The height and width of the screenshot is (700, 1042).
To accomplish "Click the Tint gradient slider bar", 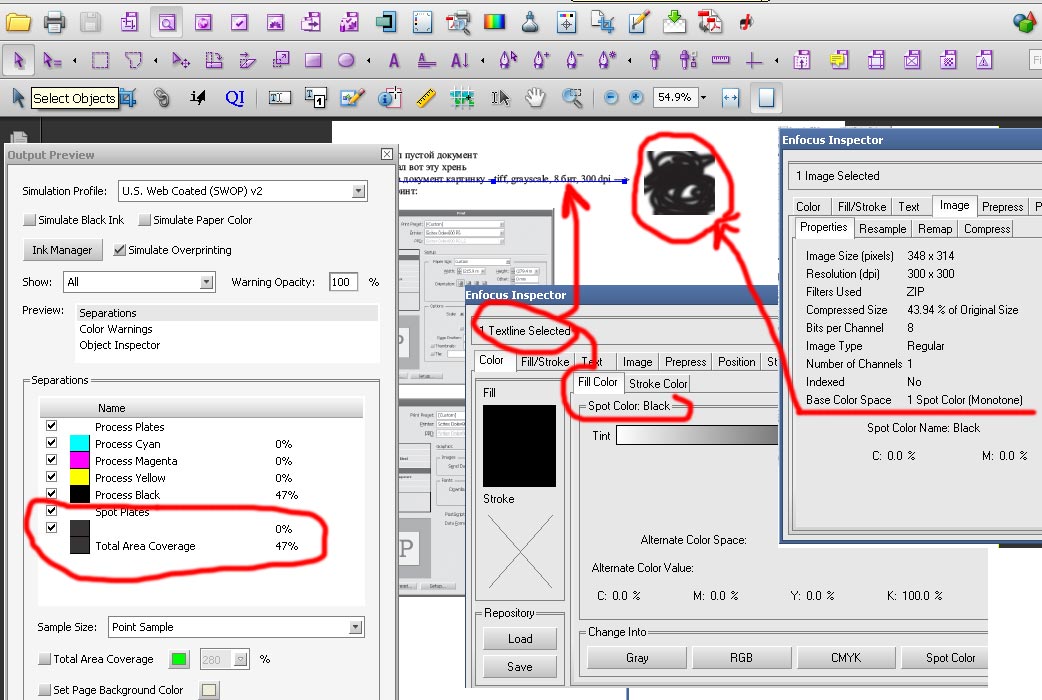I will (x=696, y=435).
